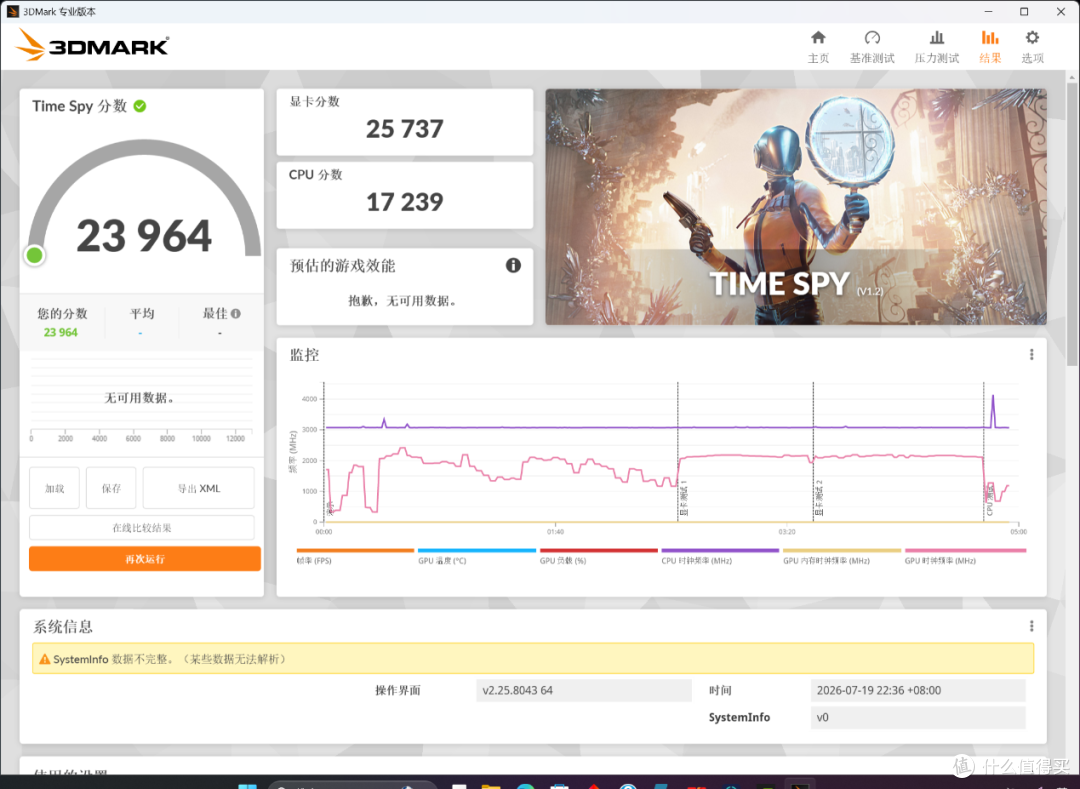Click 在线比较结果 compare online button
The width and height of the screenshot is (1080, 789).
coord(142,528)
